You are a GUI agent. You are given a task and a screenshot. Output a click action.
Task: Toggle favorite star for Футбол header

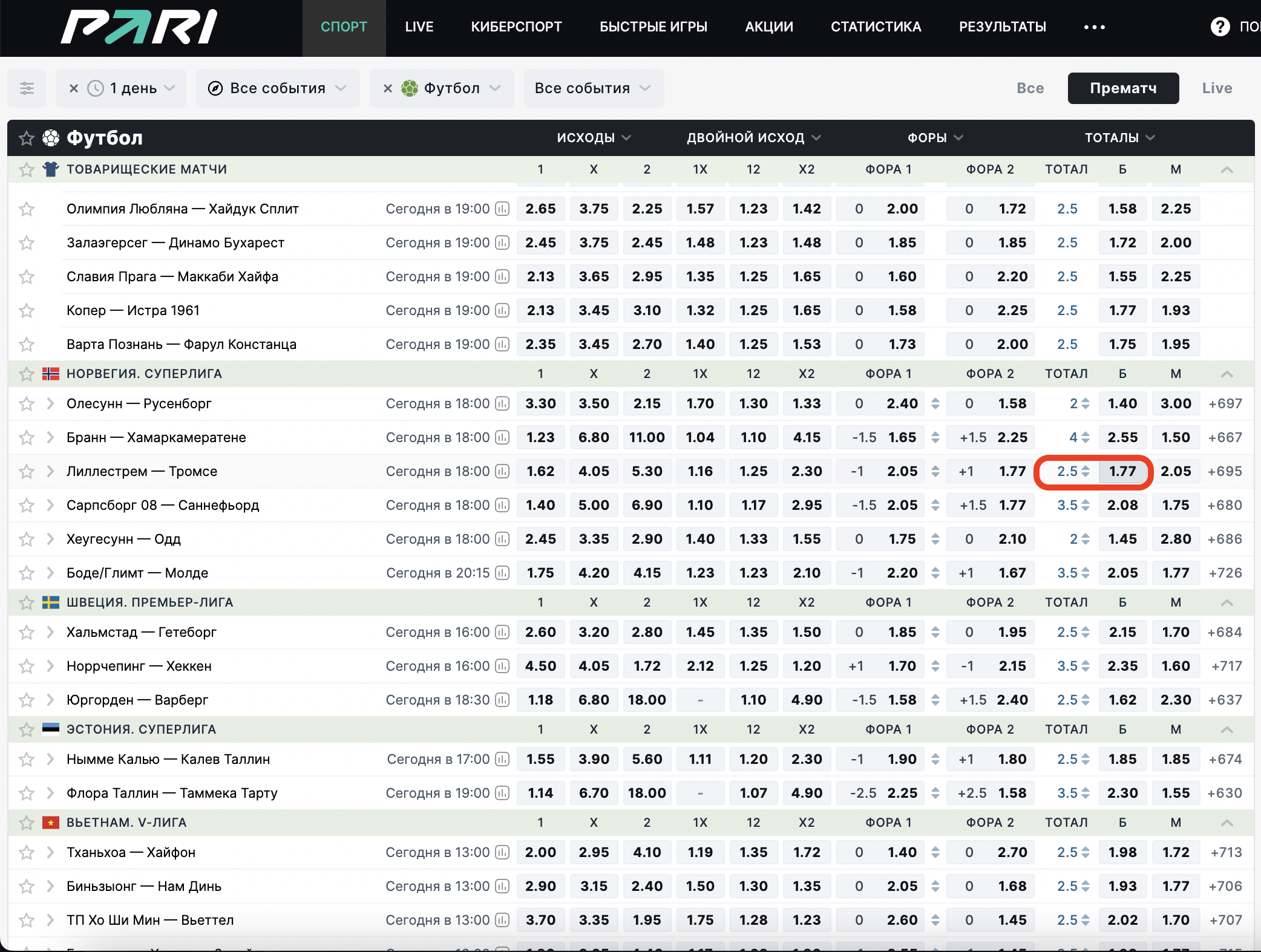tap(26, 138)
